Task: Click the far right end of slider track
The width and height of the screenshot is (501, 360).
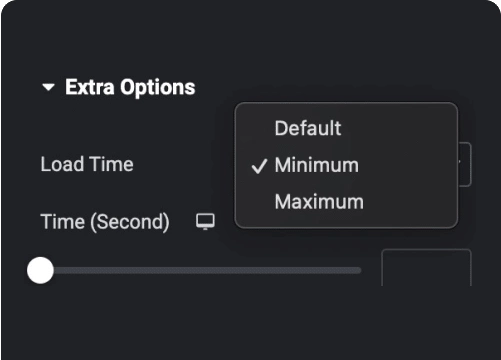Action: click(x=359, y=270)
